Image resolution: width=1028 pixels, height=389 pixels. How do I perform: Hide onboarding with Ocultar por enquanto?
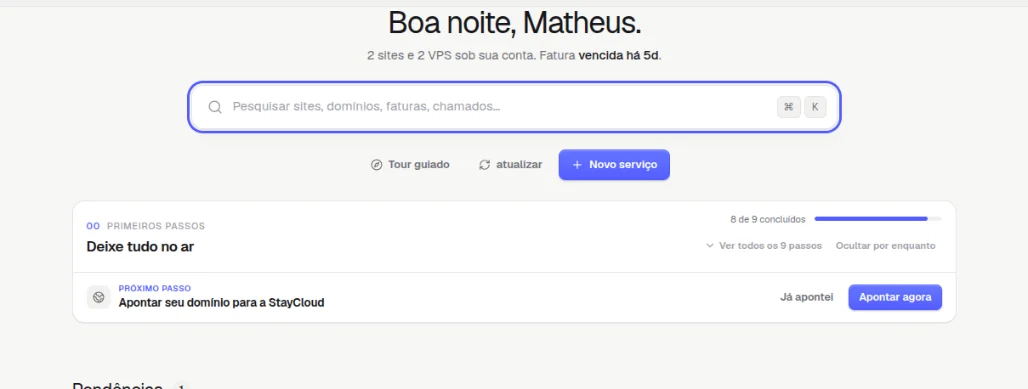click(x=885, y=246)
